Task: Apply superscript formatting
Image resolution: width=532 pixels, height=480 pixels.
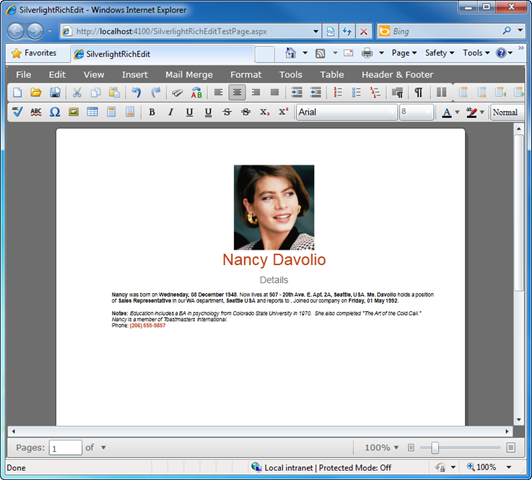Action: (284, 112)
